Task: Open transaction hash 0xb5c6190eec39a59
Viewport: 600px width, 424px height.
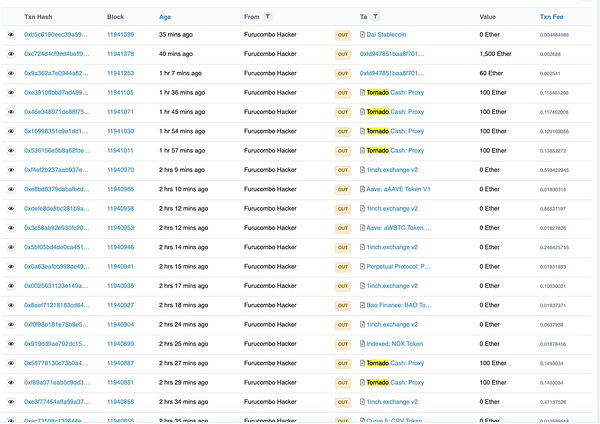Action: [x=56, y=34]
